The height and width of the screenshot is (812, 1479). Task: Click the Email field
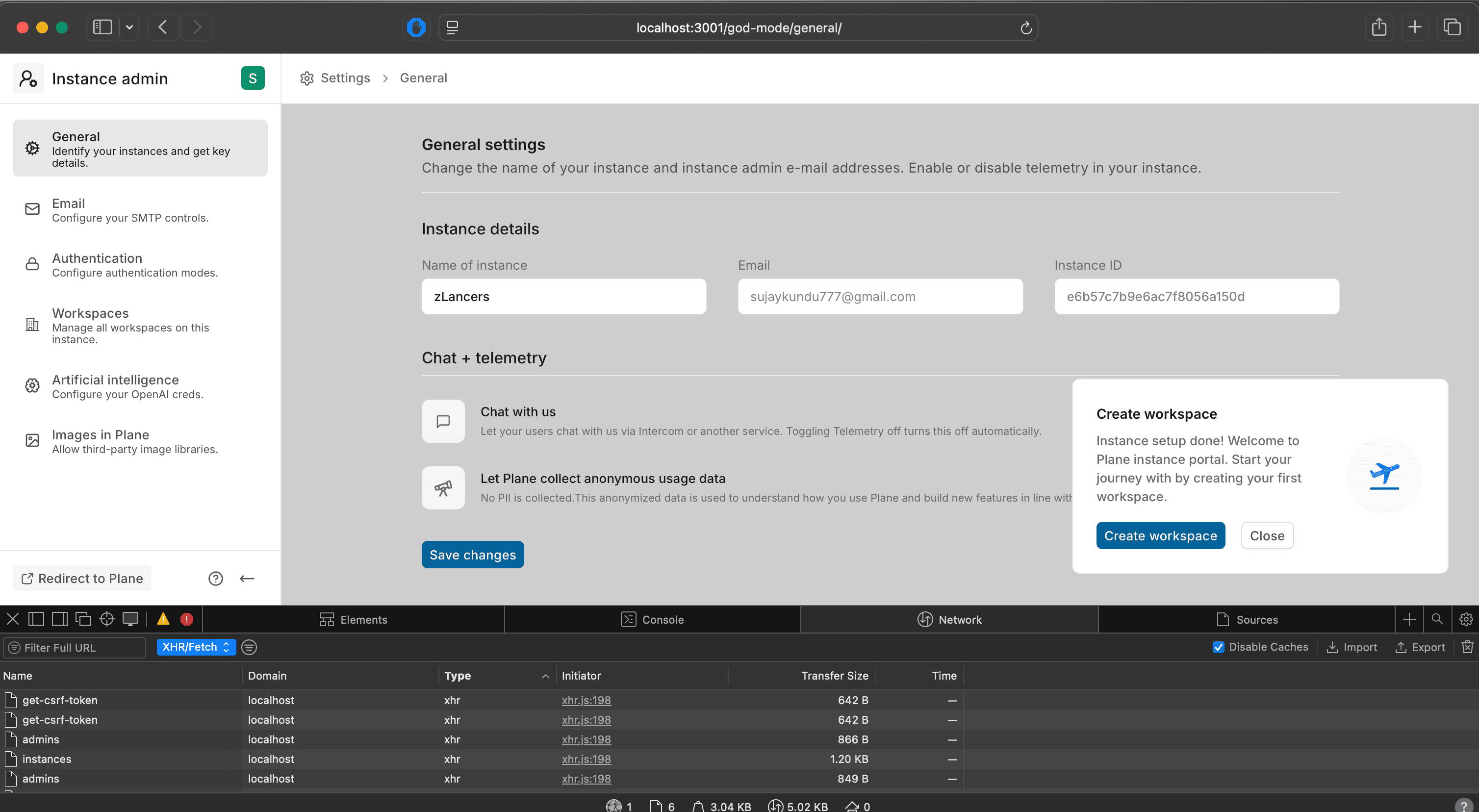pyautogui.click(x=880, y=296)
